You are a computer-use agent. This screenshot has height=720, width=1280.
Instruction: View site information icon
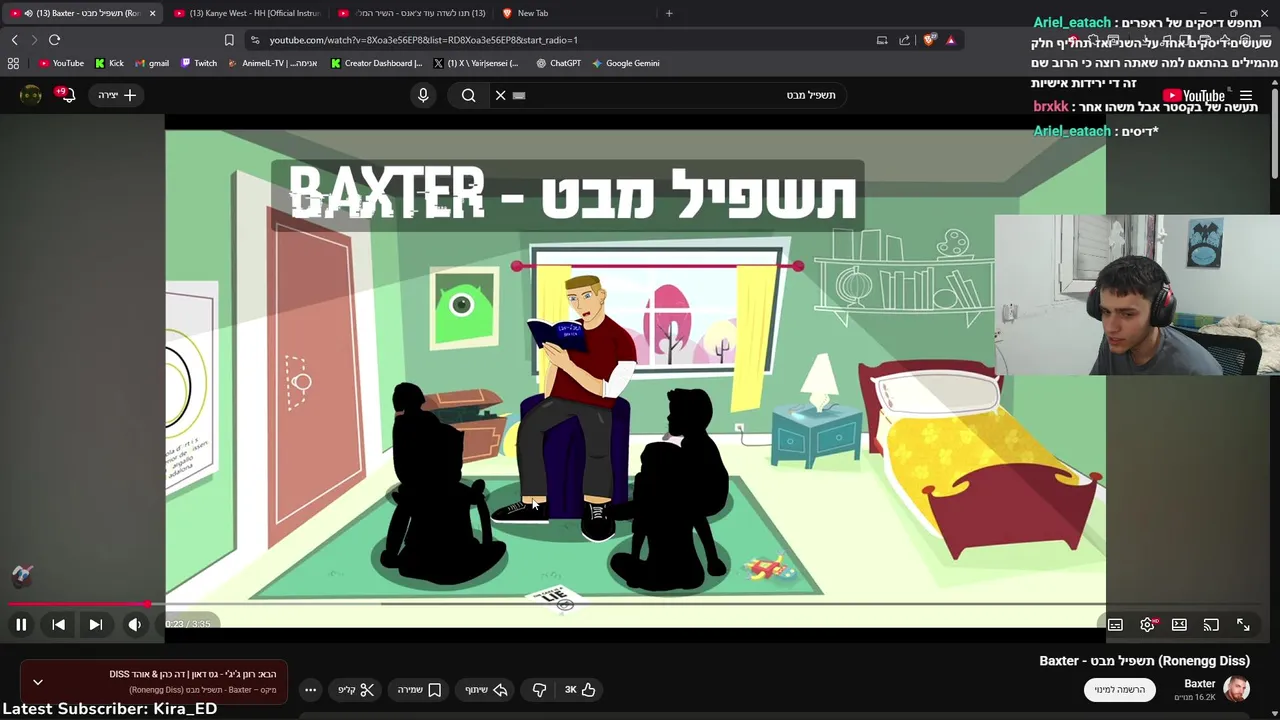[x=256, y=40]
